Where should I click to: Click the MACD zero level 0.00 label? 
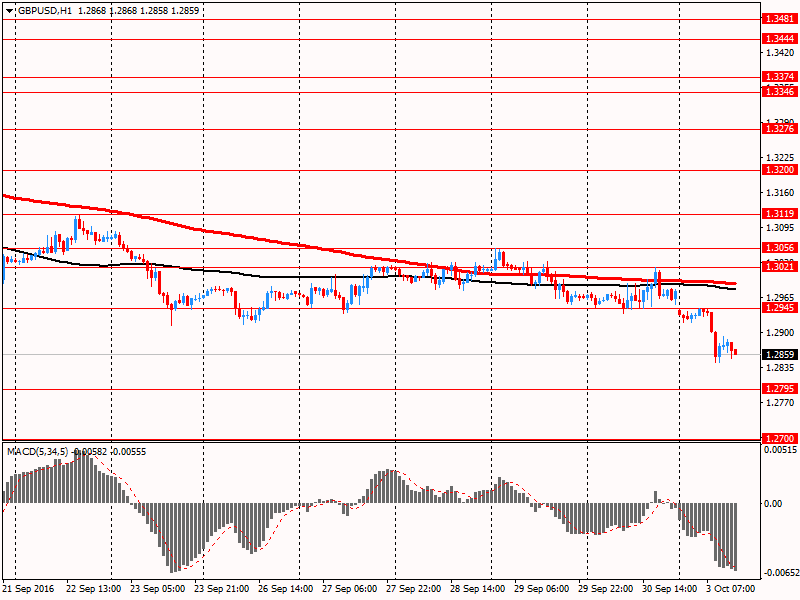coord(773,504)
